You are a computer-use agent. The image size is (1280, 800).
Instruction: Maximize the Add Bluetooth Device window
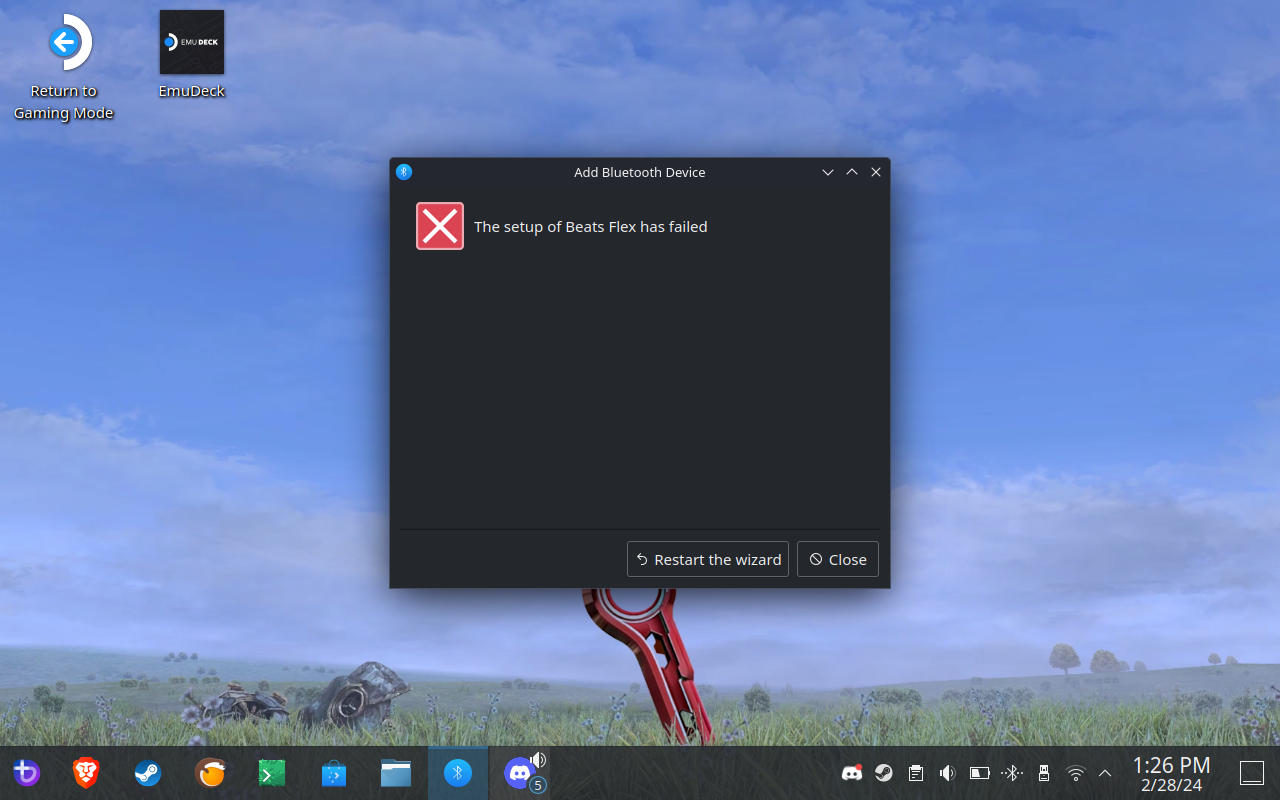pyautogui.click(x=852, y=172)
